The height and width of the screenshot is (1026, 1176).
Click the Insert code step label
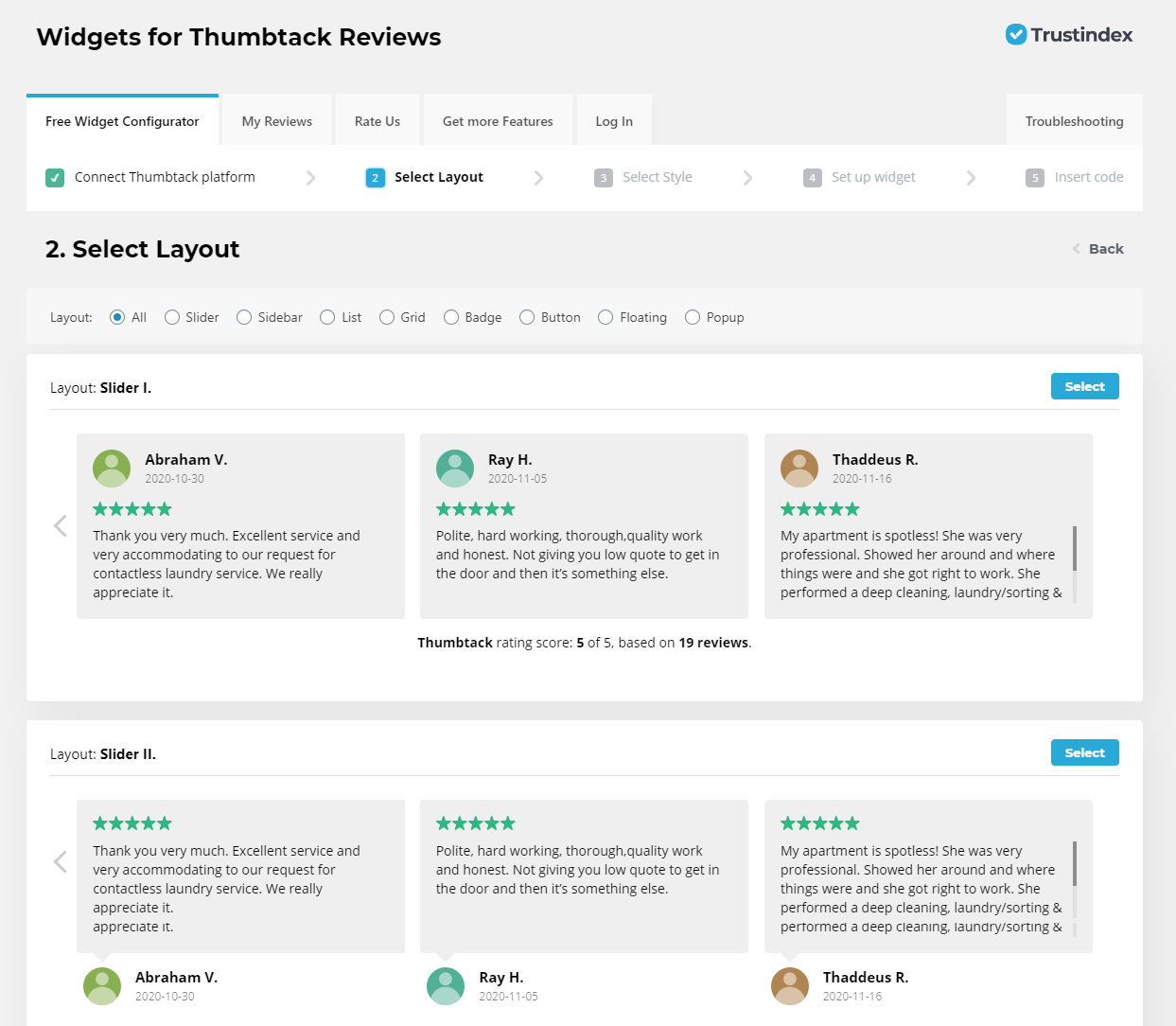1089,177
